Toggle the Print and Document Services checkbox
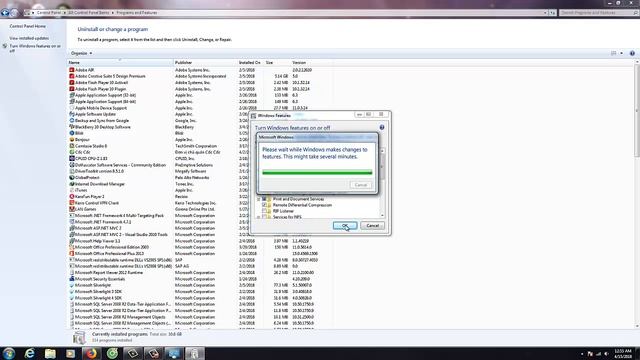 click(x=264, y=199)
